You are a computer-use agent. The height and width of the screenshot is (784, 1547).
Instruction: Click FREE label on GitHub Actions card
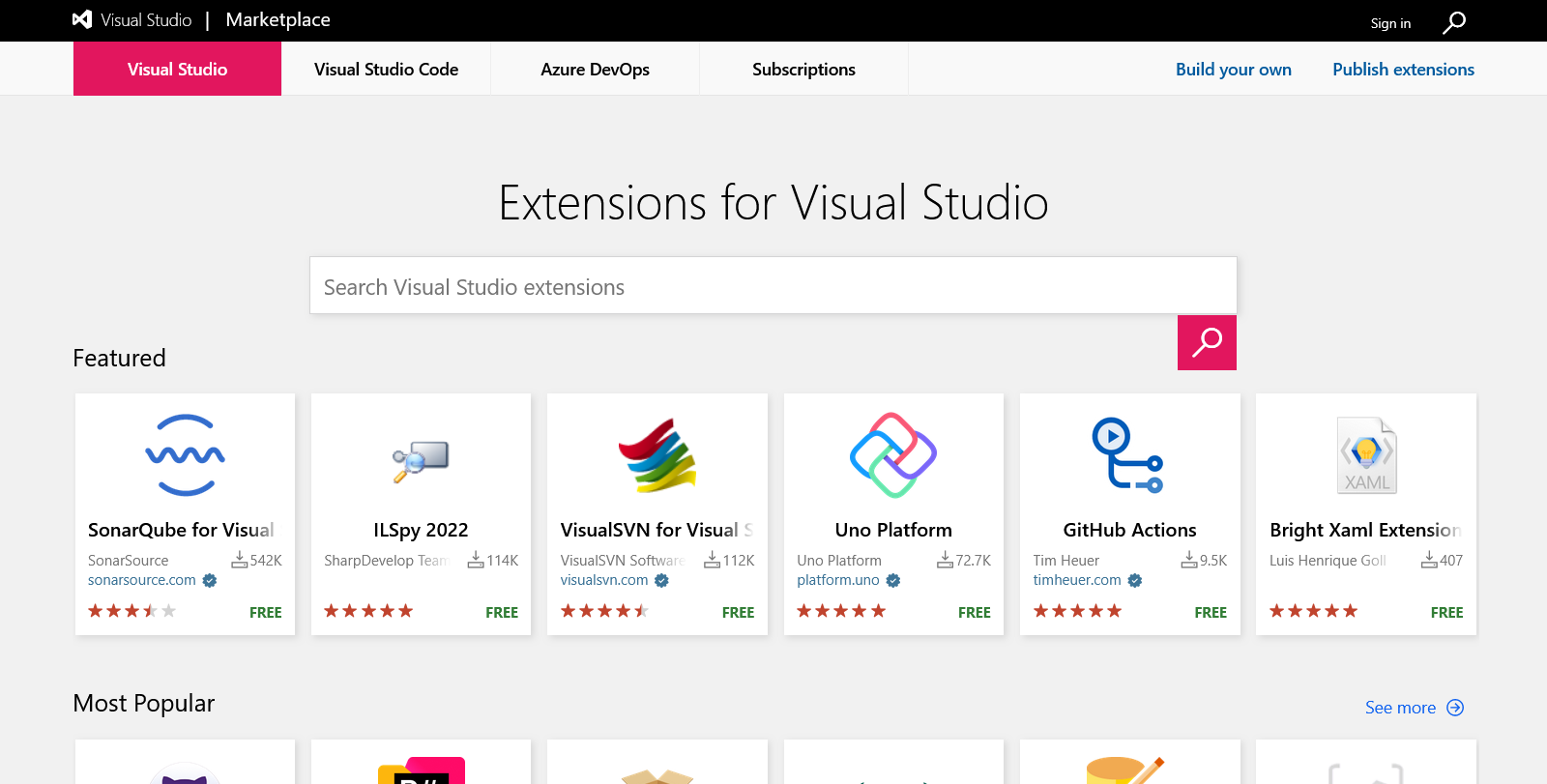(1211, 612)
